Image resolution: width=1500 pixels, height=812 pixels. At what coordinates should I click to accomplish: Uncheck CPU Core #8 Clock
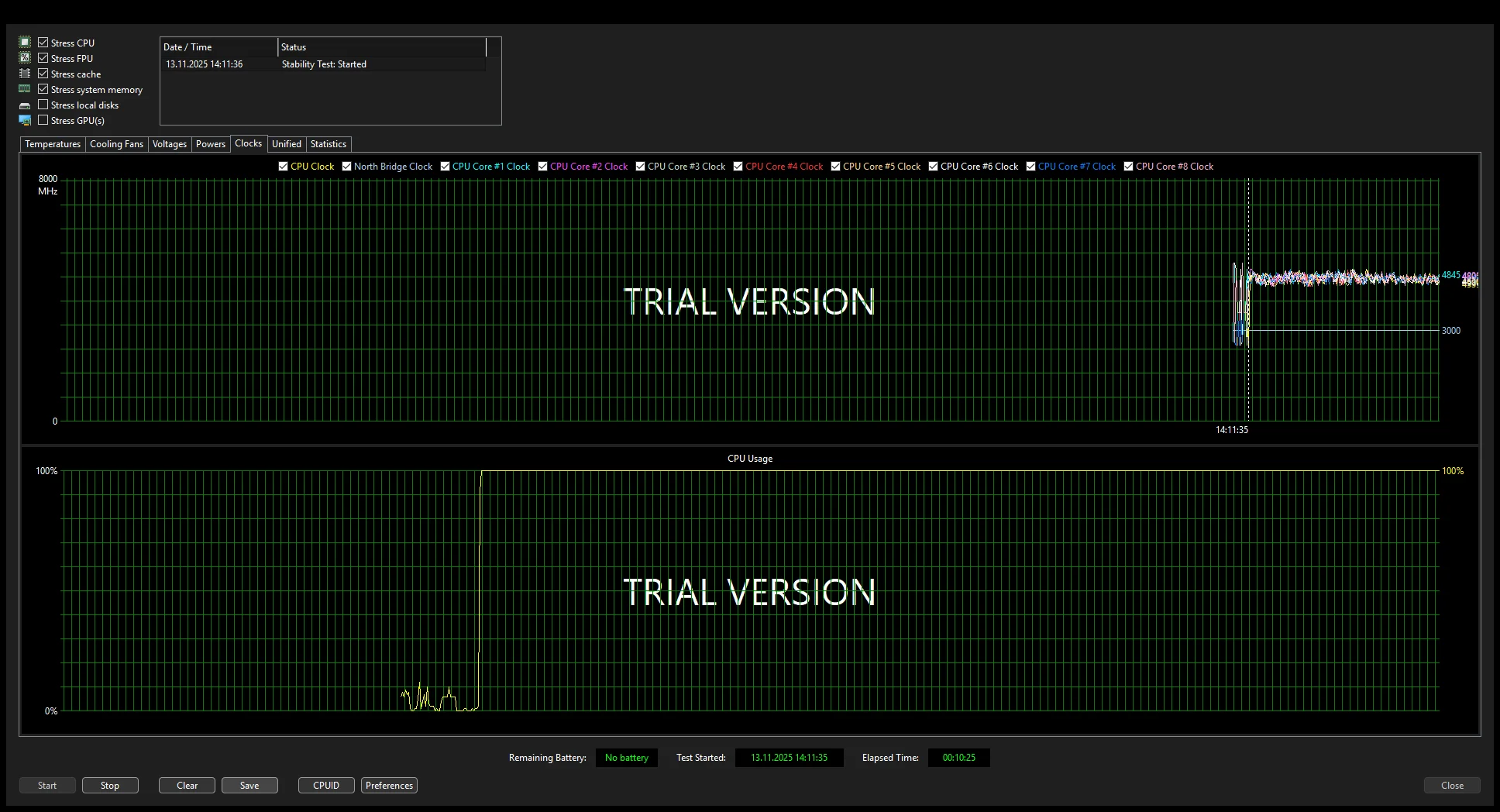coord(1129,167)
